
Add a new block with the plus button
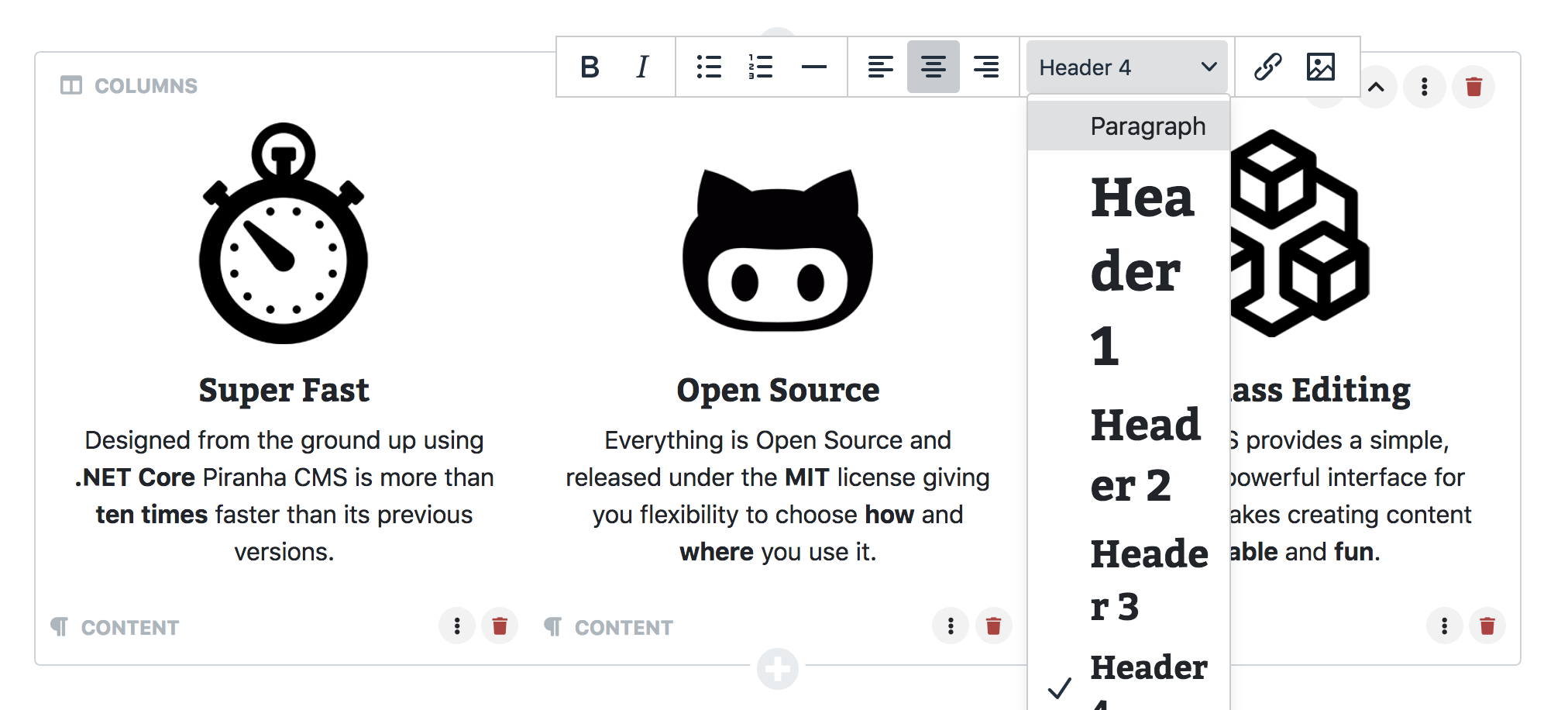pos(778,668)
